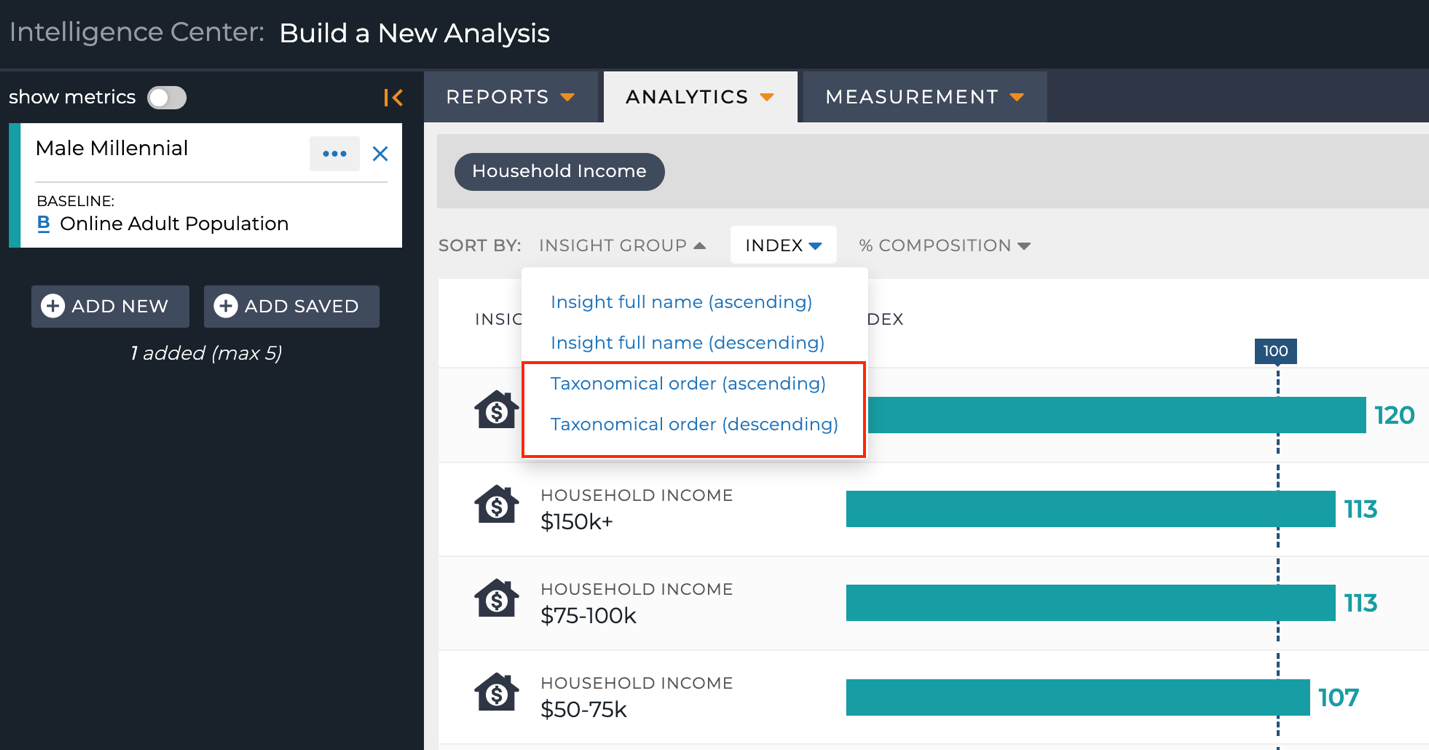This screenshot has width=1429, height=750.
Task: Click the 1 added (max 5) text
Action: coord(206,353)
